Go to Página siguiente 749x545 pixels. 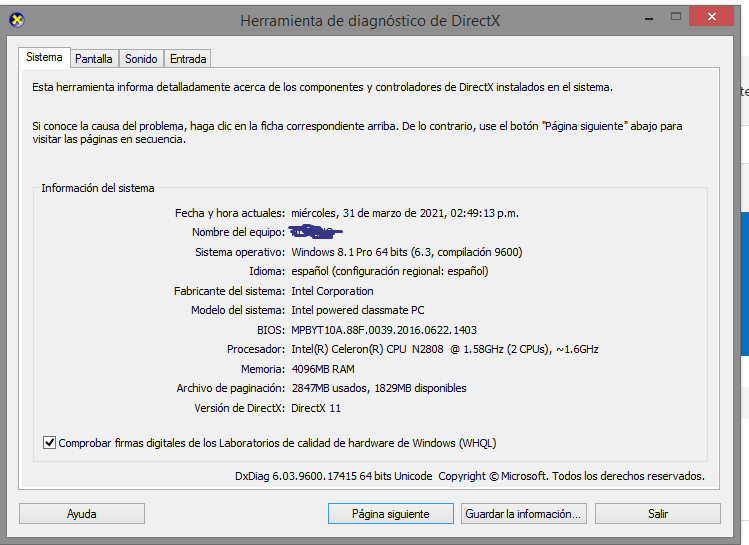pos(391,514)
